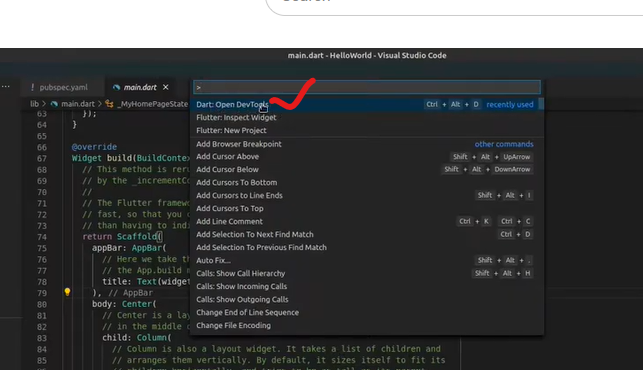Click the exclamation icon on pubspec.yaml tab
The height and width of the screenshot is (370, 643).
tap(32, 87)
